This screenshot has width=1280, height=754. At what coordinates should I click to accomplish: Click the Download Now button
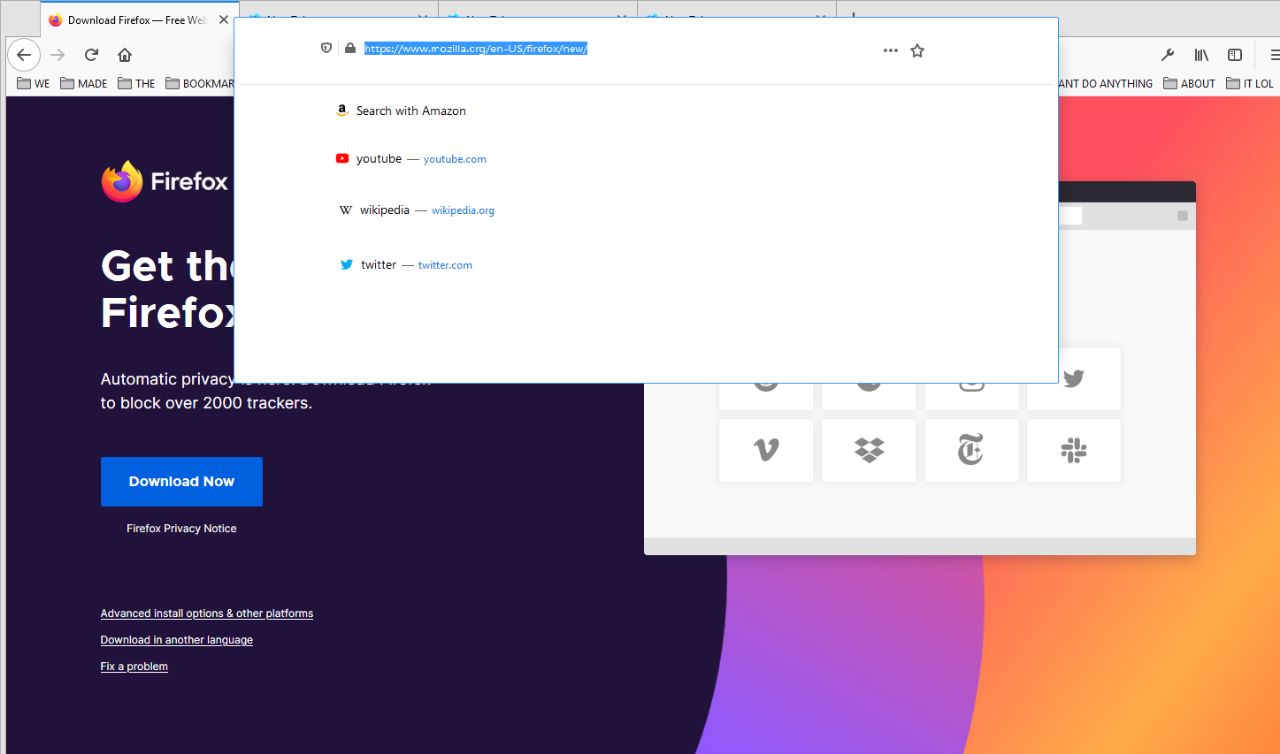click(182, 481)
